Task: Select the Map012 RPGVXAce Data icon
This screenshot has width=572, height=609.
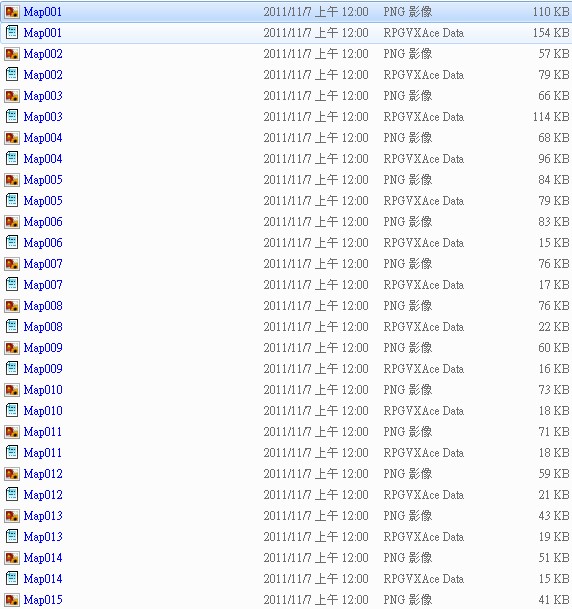Action: tap(12, 494)
